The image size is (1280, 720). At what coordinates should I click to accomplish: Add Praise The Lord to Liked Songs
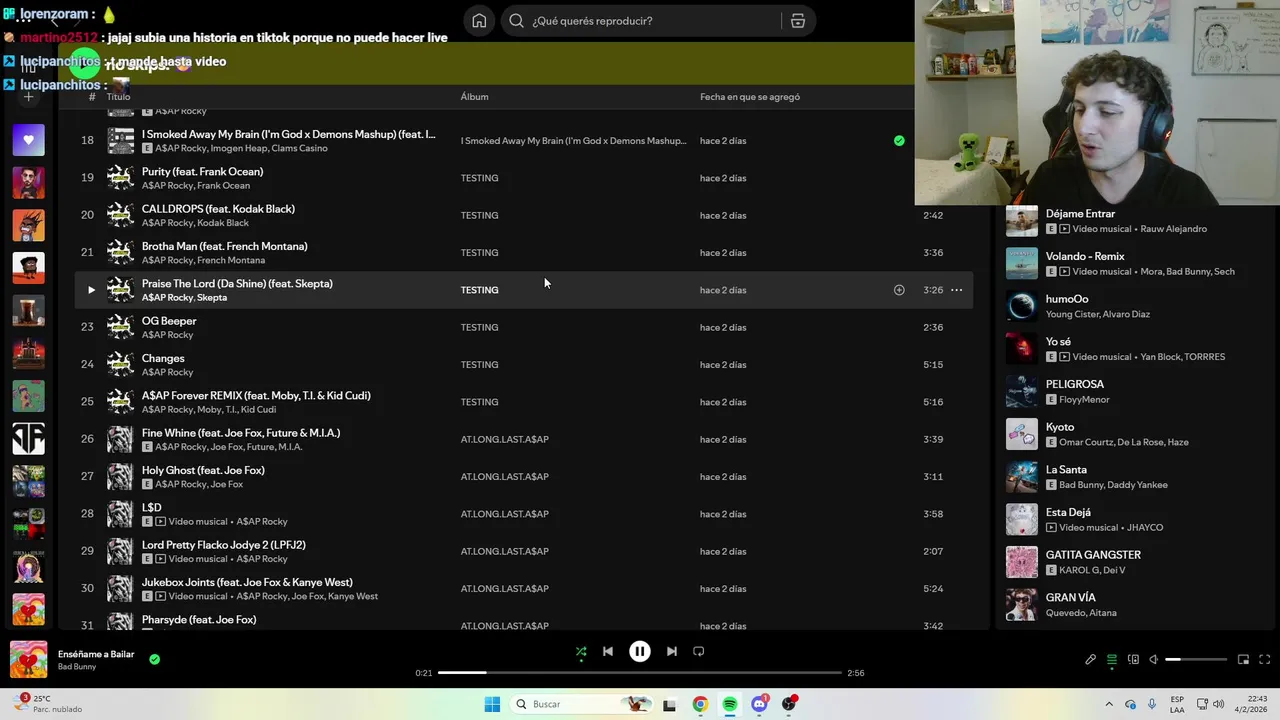[899, 290]
